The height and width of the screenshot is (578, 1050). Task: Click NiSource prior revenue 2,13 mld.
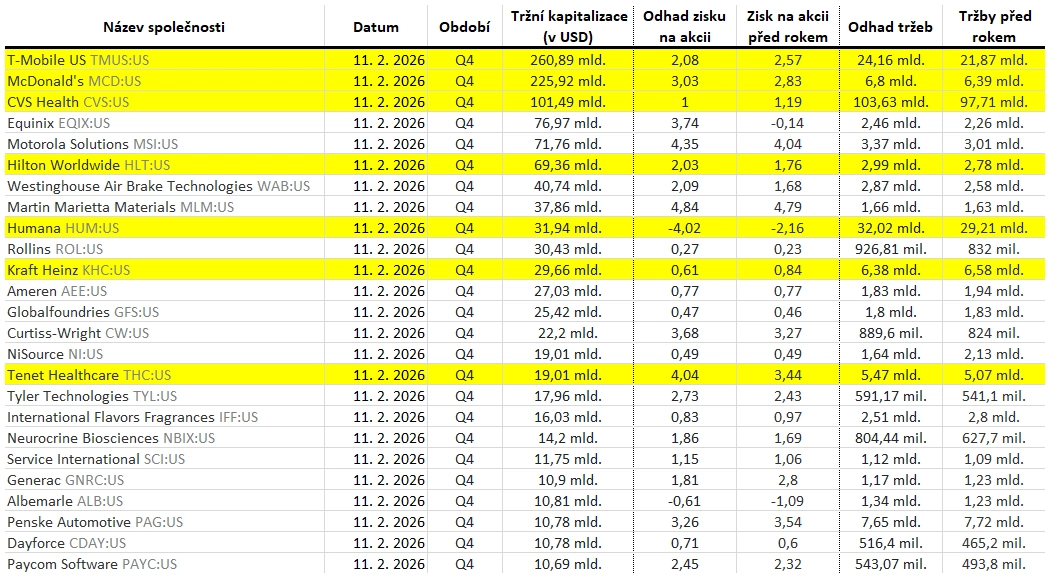tap(994, 354)
